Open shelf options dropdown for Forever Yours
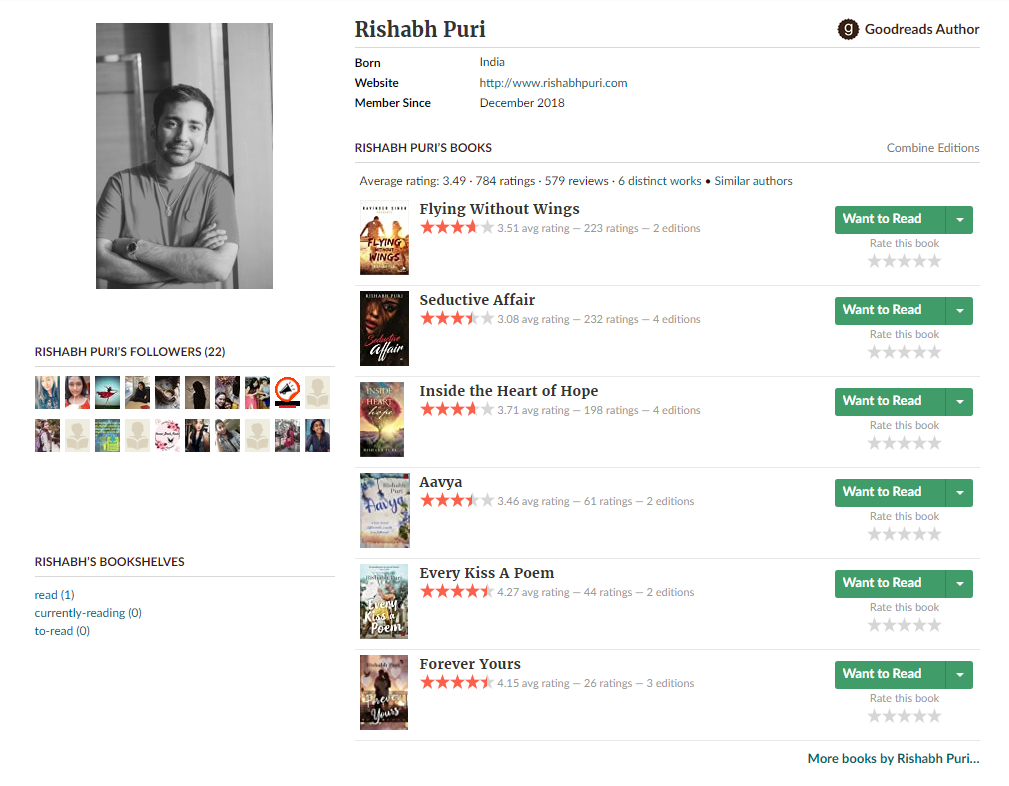 959,674
